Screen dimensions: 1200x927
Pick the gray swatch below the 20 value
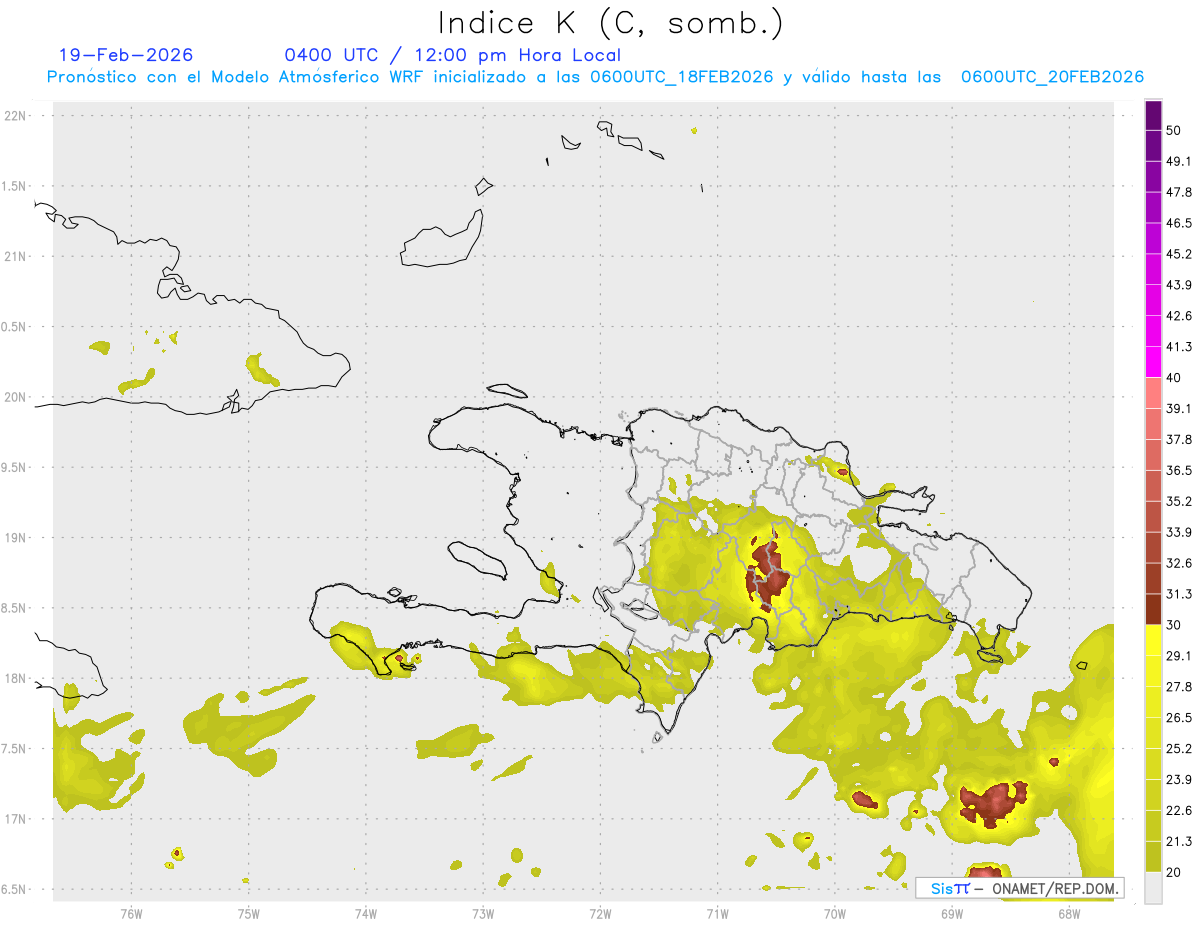click(1153, 888)
